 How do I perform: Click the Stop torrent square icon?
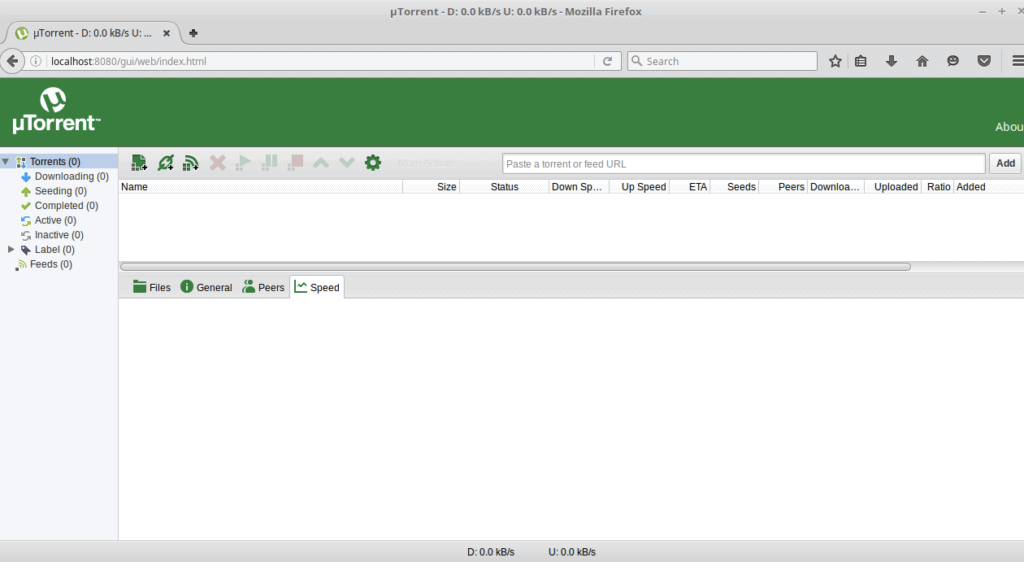coord(295,163)
